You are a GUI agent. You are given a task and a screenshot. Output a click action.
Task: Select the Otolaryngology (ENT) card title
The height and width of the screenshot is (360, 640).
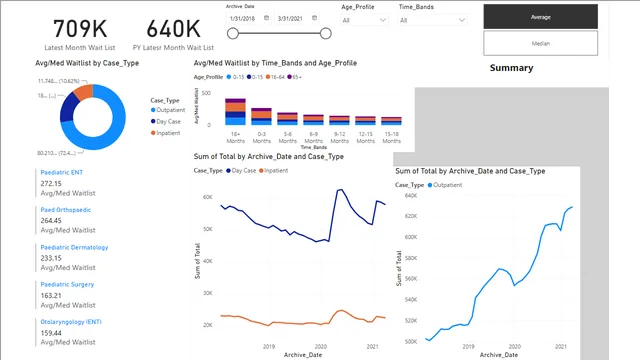click(x=71, y=322)
